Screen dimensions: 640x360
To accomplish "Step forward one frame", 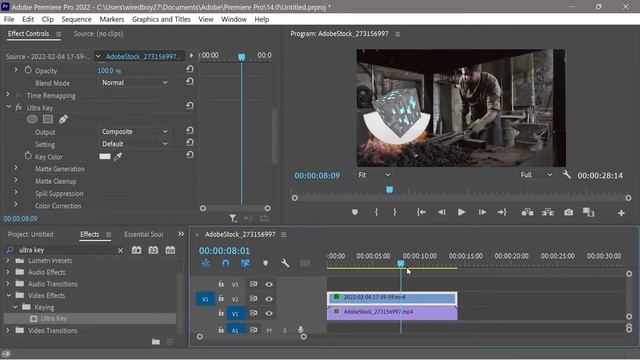I will (482, 212).
